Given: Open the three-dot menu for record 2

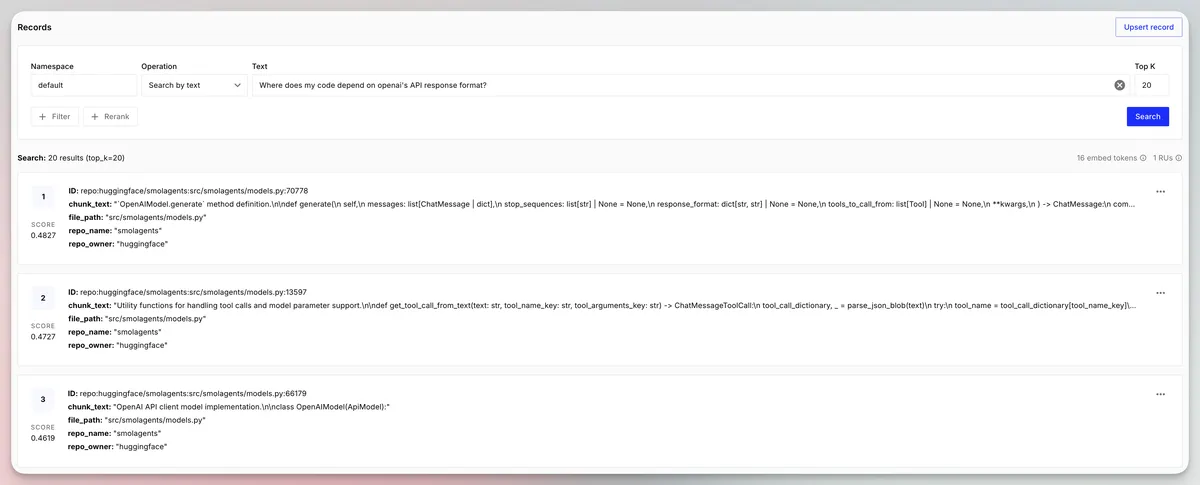Looking at the screenshot, I should (x=1160, y=293).
